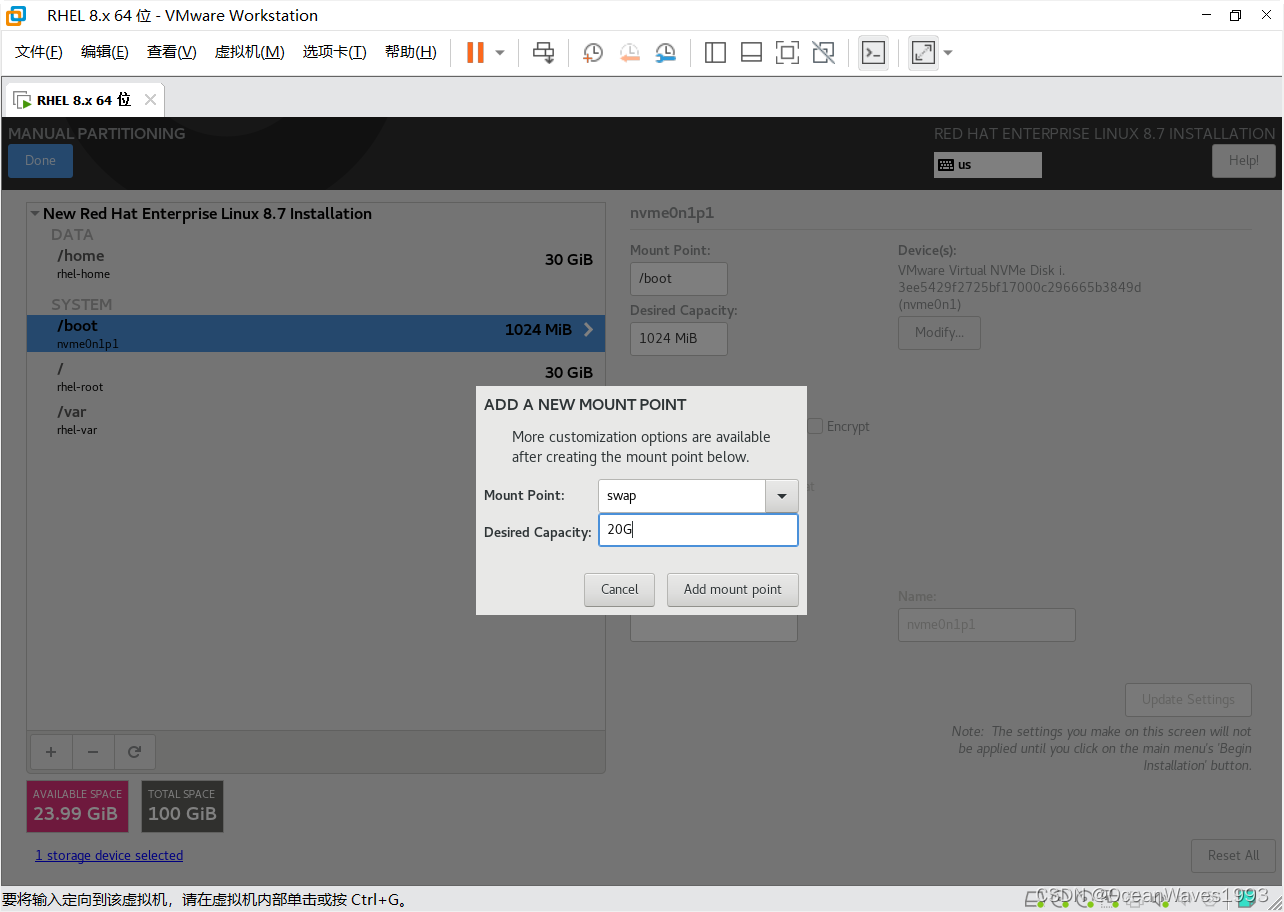This screenshot has width=1284, height=912.
Task: Toggle the library sidebar view icon
Action: [x=715, y=52]
